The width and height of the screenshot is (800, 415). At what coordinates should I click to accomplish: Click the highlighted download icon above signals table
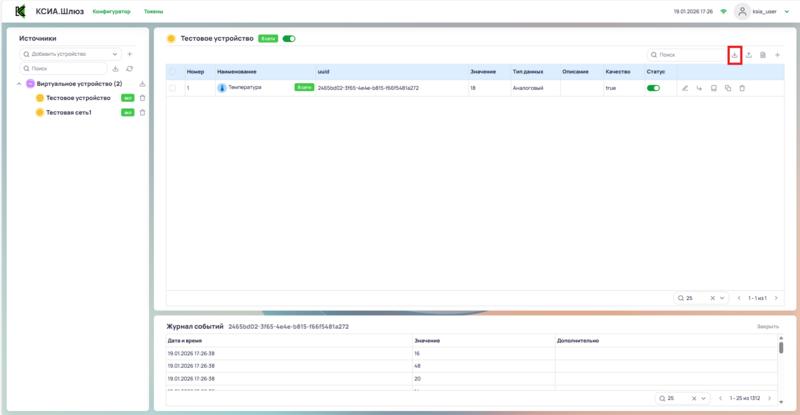[734, 55]
